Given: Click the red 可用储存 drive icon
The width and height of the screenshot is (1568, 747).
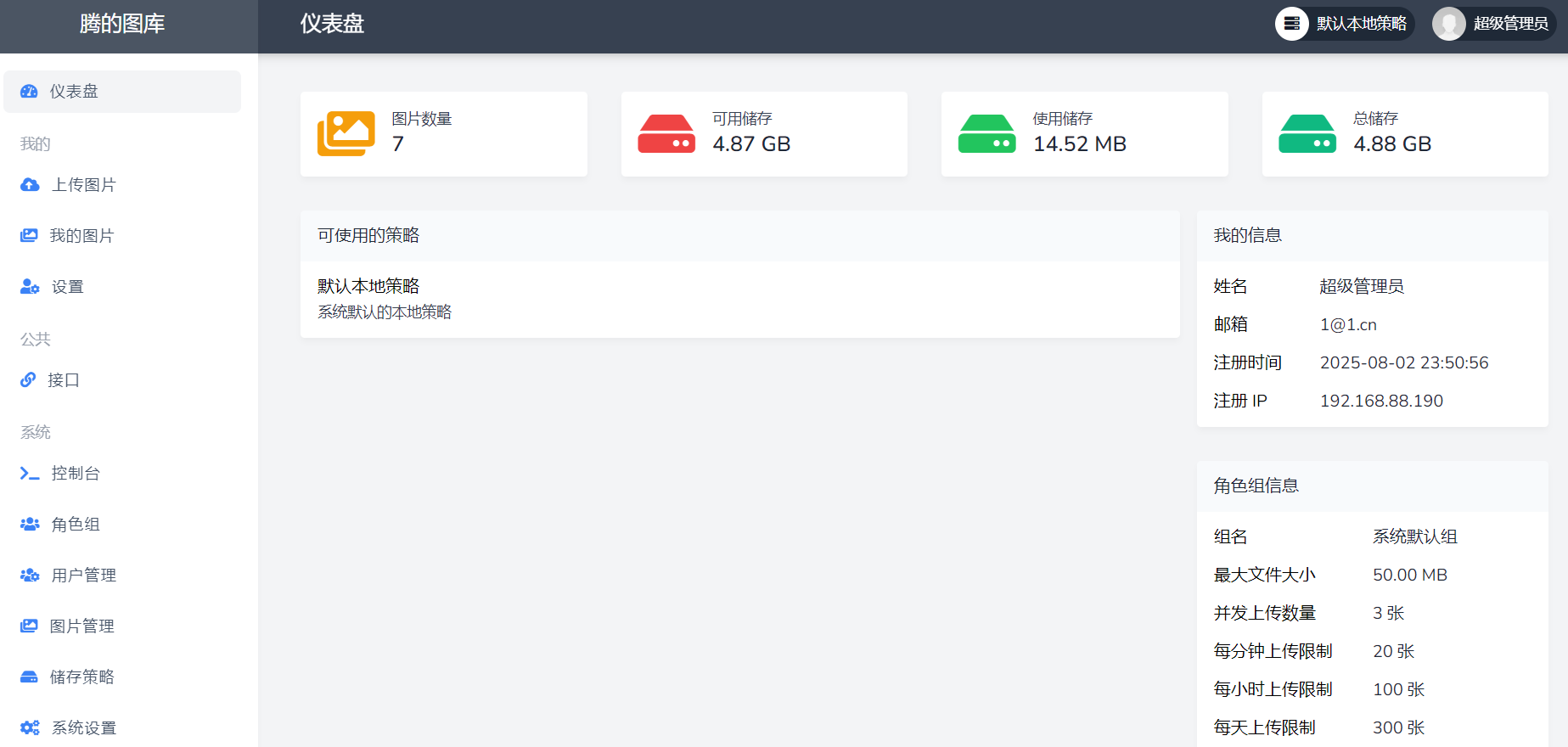Looking at the screenshot, I should point(666,134).
